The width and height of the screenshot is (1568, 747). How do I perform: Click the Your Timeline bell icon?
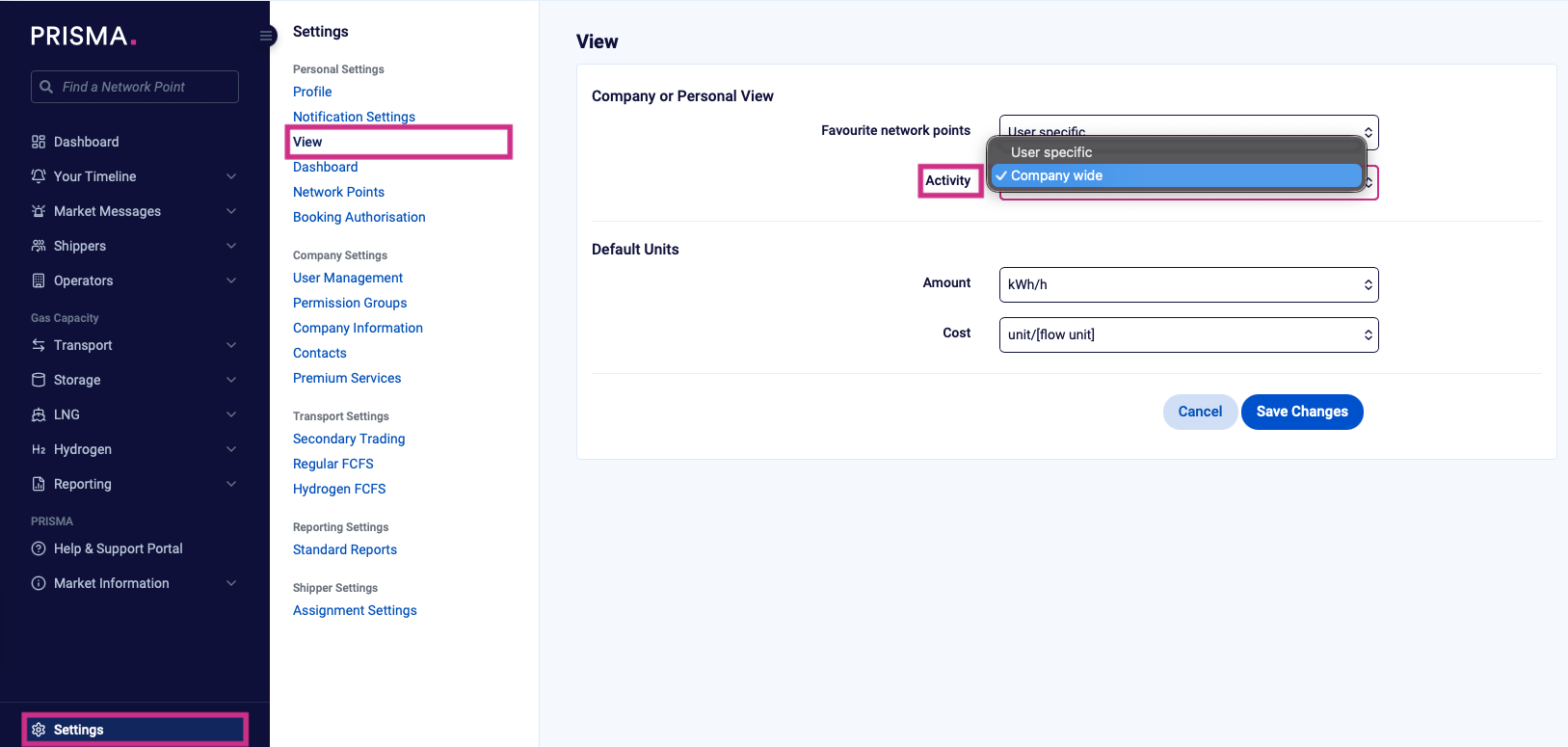click(x=39, y=176)
